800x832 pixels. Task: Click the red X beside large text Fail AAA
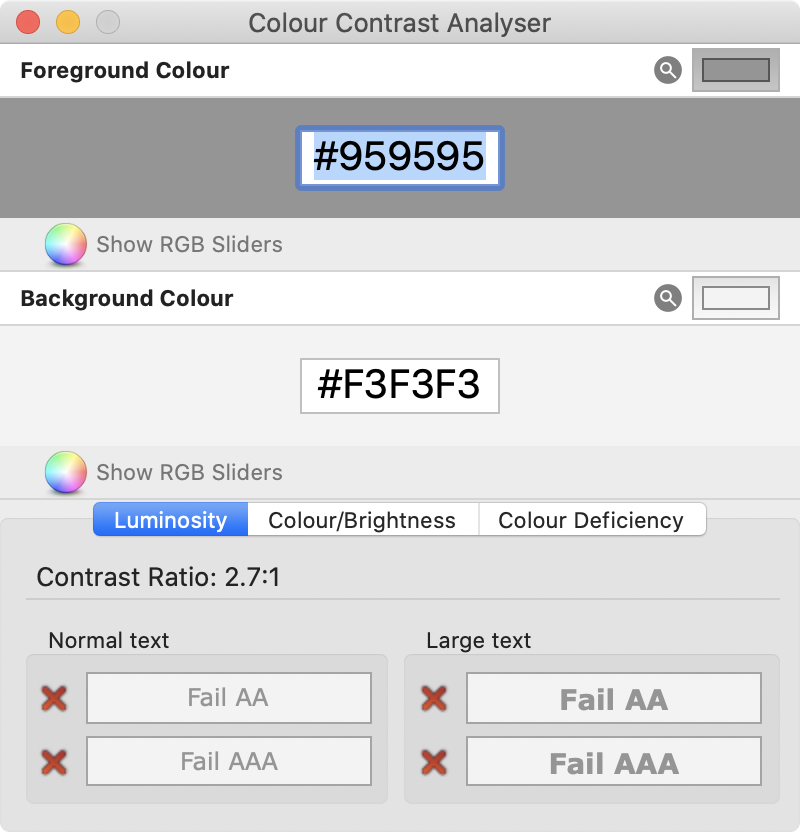432,761
